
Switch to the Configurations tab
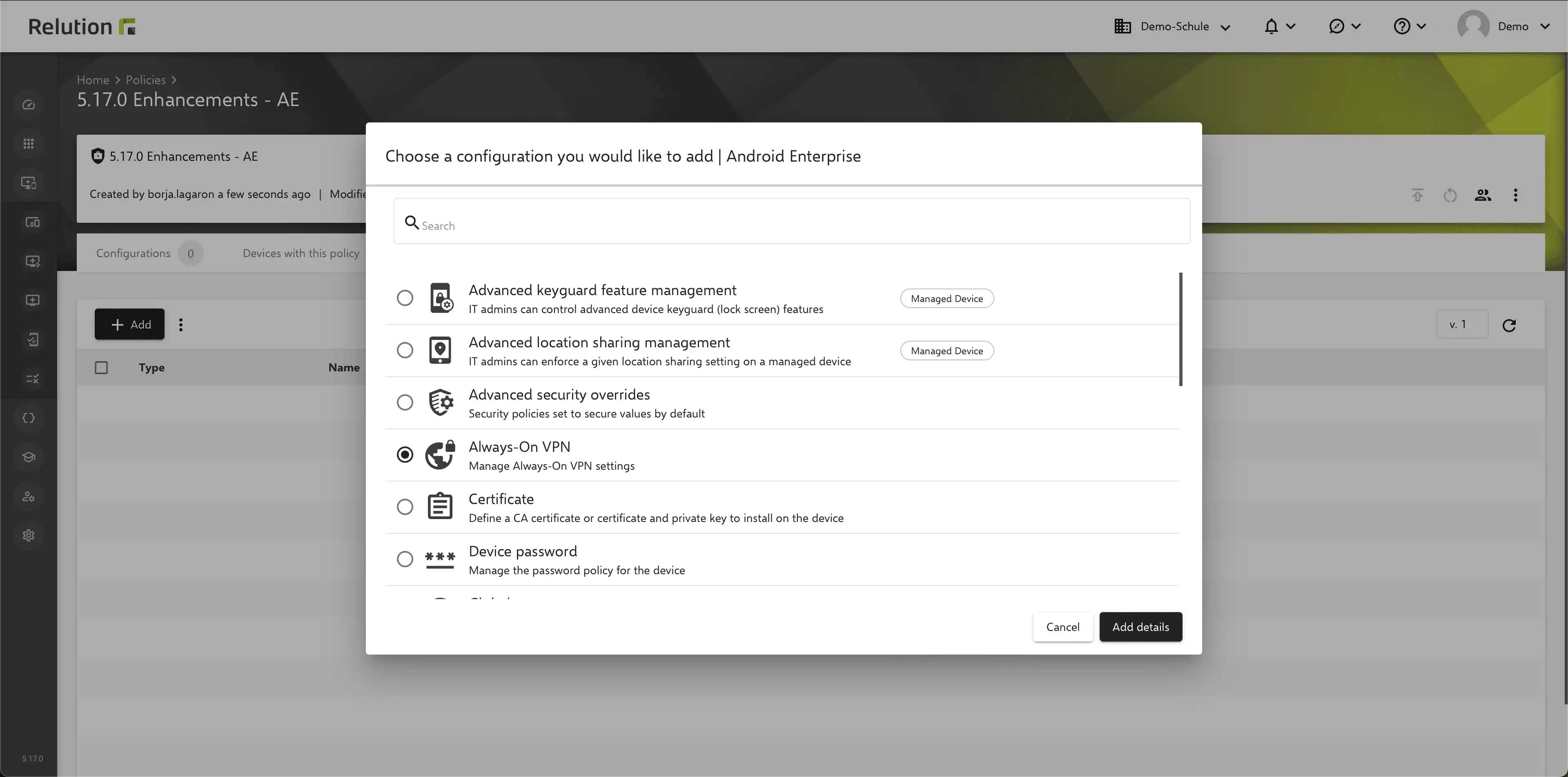[149, 253]
